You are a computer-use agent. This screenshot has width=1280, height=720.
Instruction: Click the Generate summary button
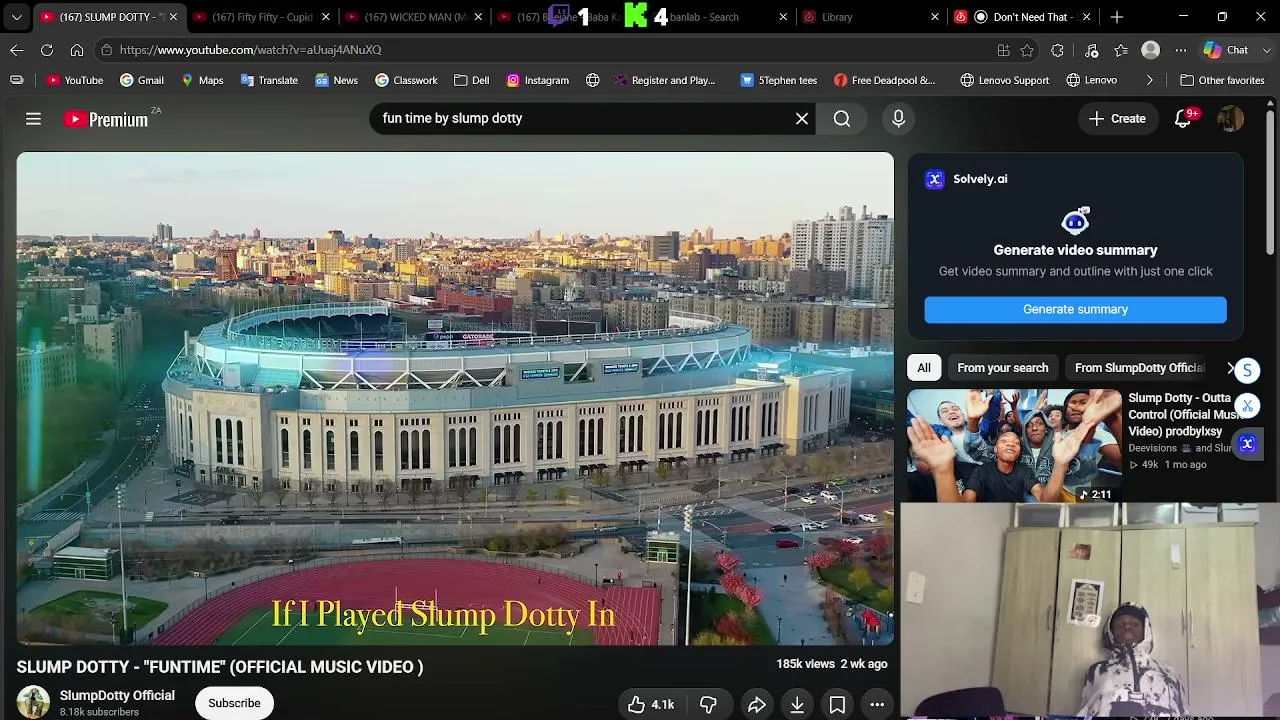1075,310
